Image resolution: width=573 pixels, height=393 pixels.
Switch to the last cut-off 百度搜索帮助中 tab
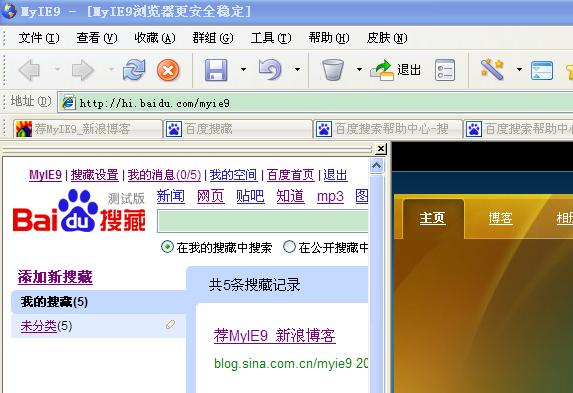tap(518, 129)
